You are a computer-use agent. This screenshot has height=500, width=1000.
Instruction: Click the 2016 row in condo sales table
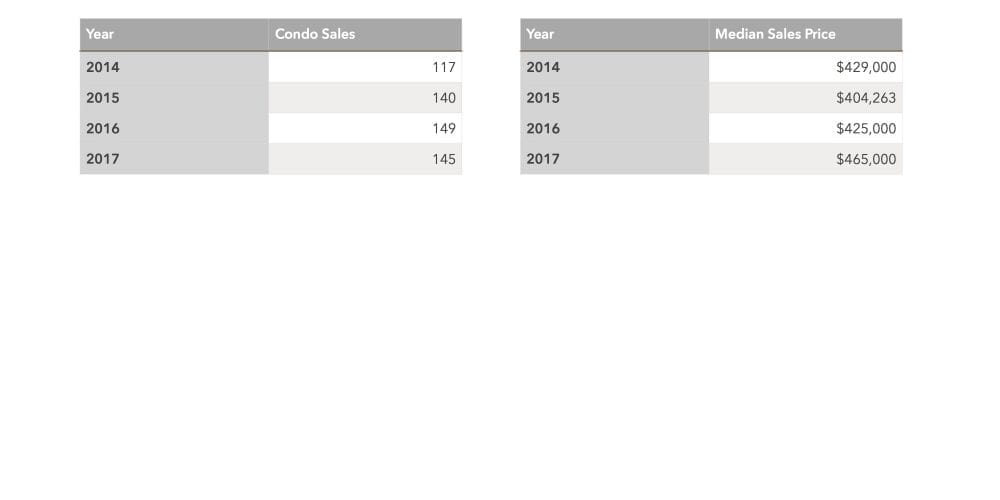(x=270, y=128)
